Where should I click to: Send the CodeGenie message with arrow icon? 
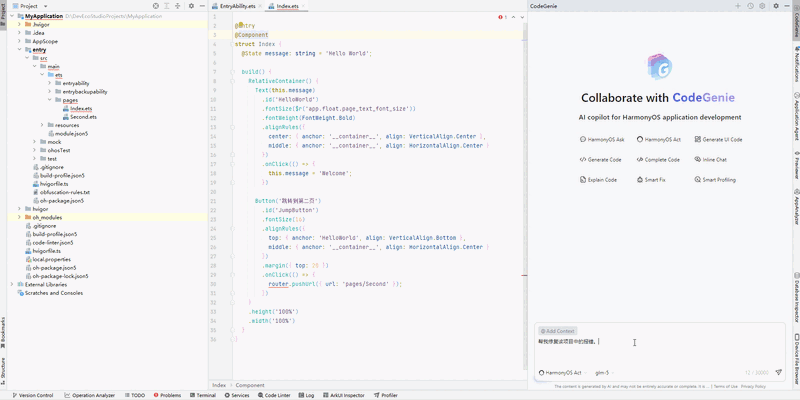coord(778,372)
